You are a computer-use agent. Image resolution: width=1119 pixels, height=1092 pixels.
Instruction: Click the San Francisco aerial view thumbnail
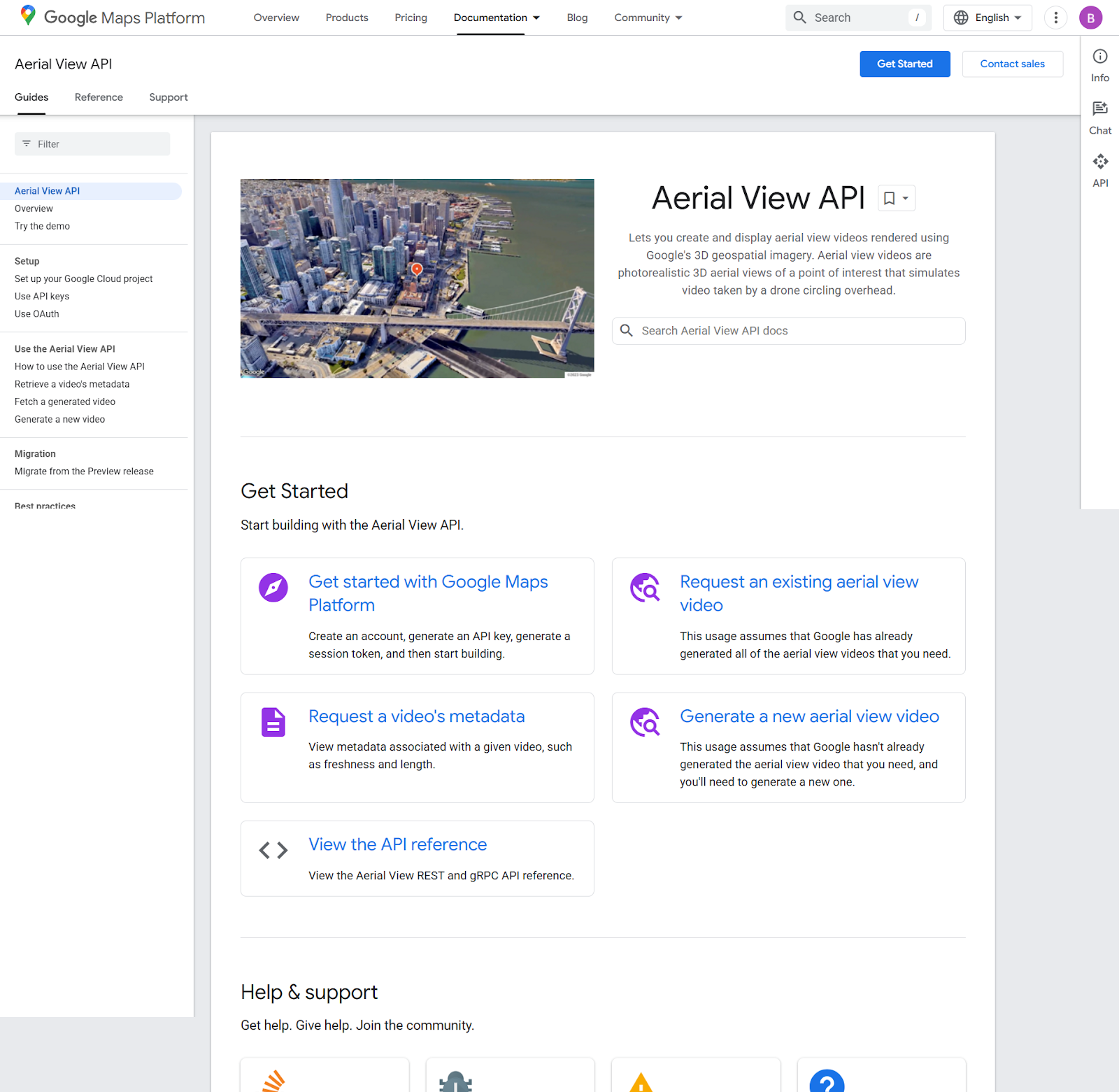[x=417, y=278]
